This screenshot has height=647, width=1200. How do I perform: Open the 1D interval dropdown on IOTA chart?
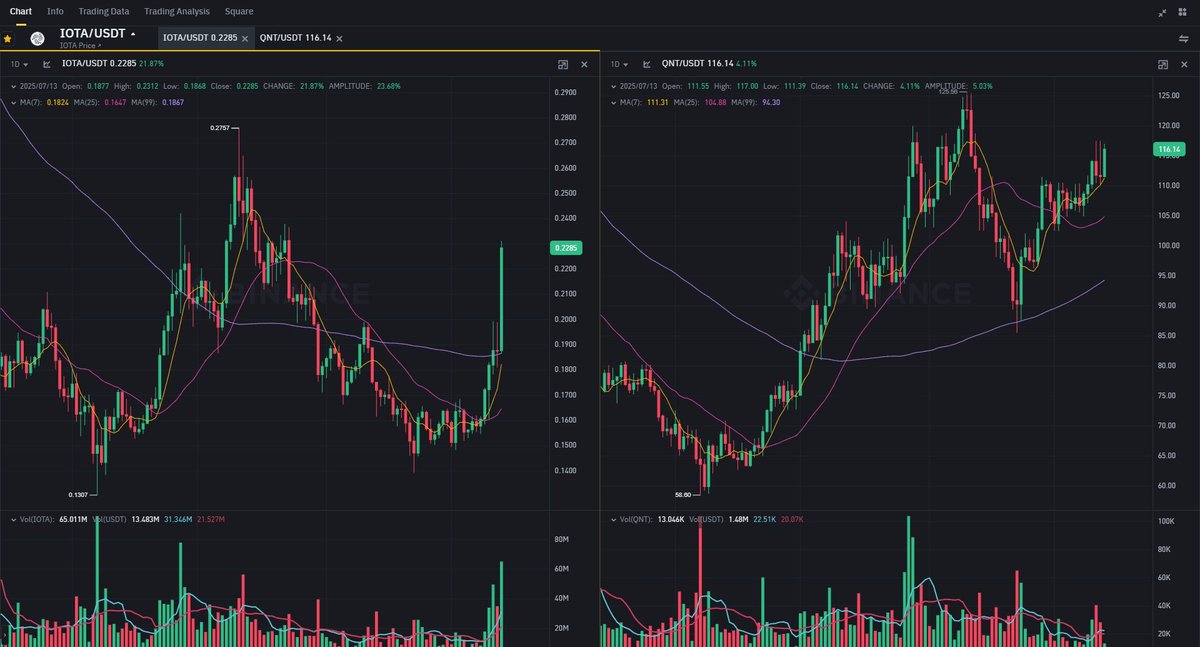pos(19,64)
